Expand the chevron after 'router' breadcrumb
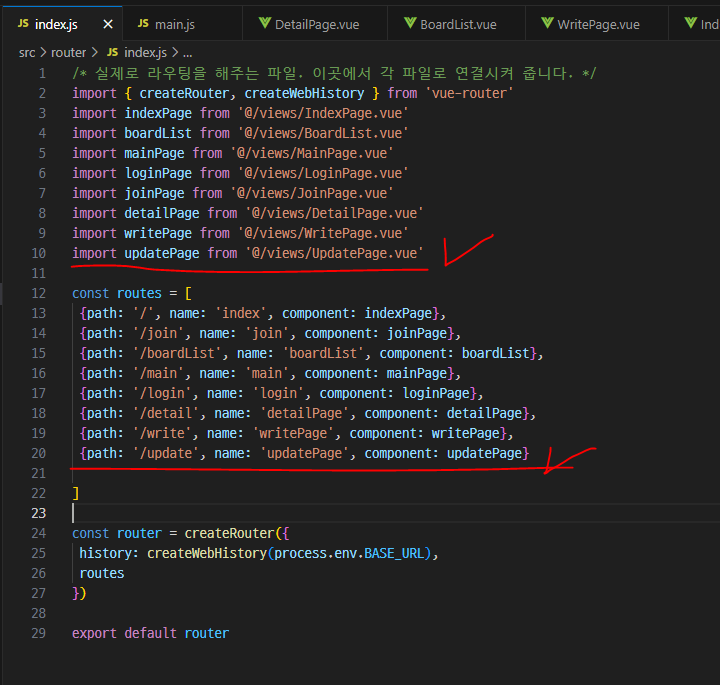The height and width of the screenshot is (685, 720). [x=94, y=53]
